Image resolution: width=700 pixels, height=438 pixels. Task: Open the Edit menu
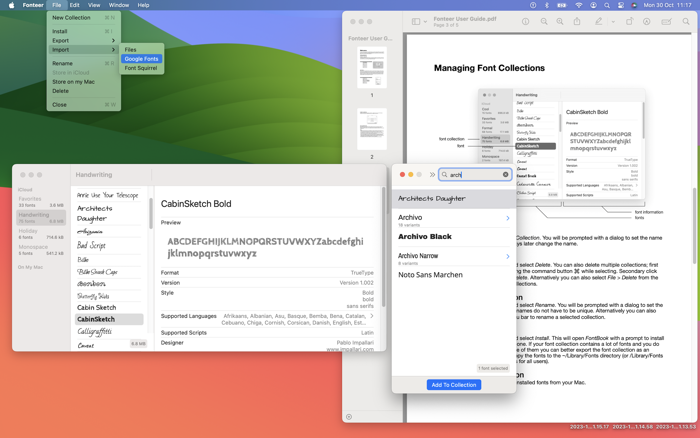point(75,5)
